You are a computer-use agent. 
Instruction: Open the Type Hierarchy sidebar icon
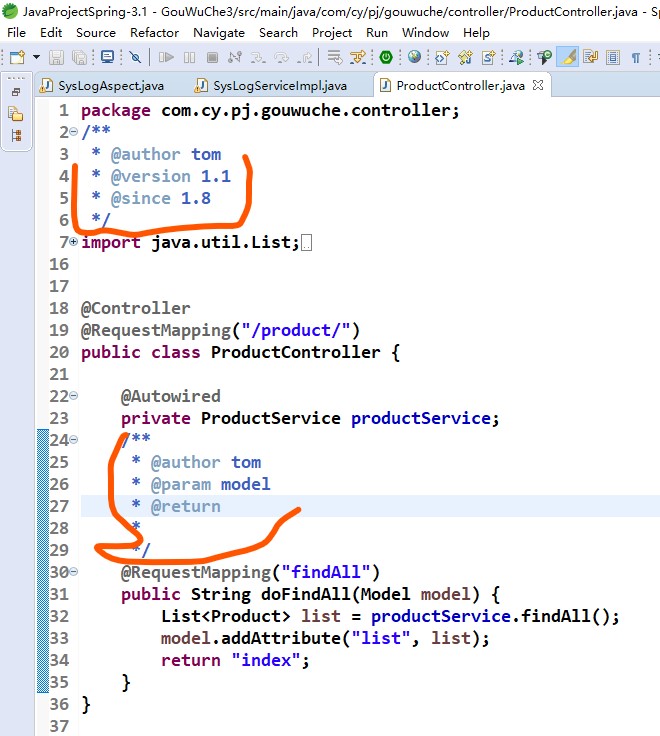click(x=16, y=136)
